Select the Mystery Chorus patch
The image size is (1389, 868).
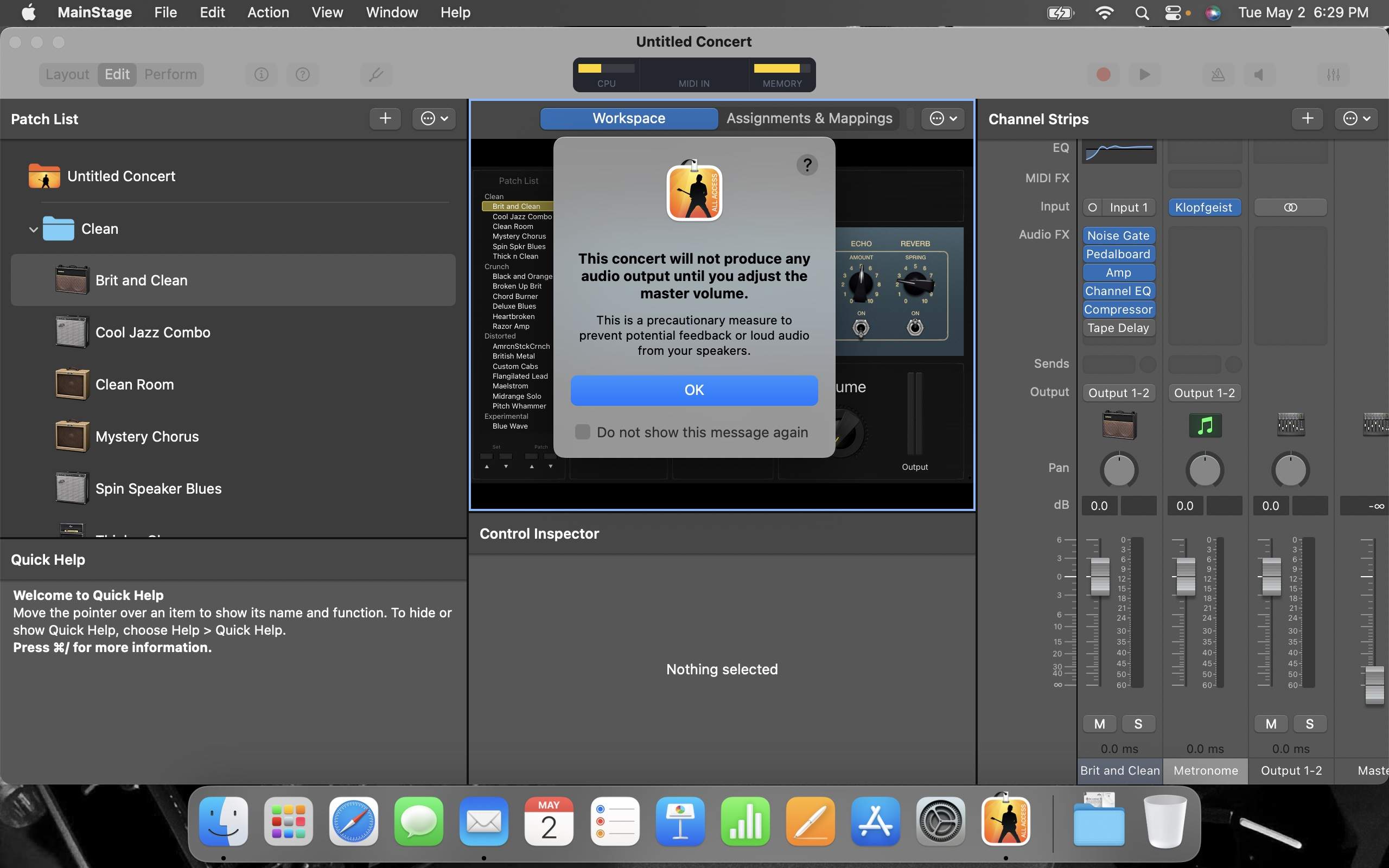pyautogui.click(x=233, y=437)
